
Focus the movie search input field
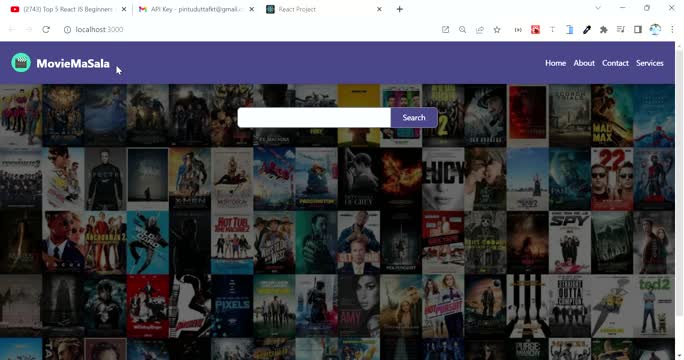click(314, 117)
